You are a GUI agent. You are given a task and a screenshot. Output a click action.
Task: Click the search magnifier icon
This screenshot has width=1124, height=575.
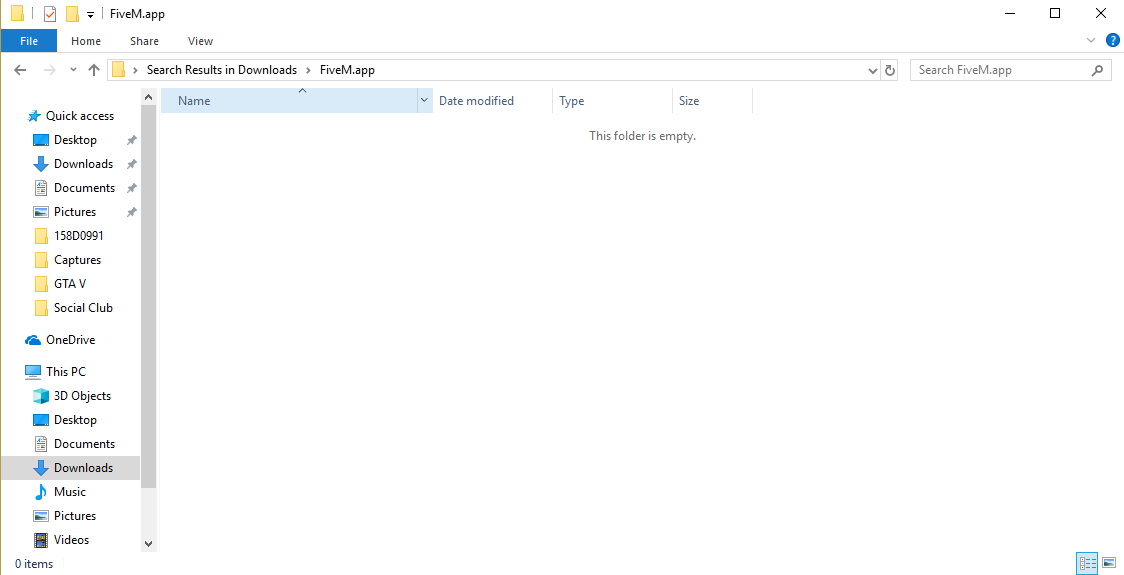[x=1097, y=70]
